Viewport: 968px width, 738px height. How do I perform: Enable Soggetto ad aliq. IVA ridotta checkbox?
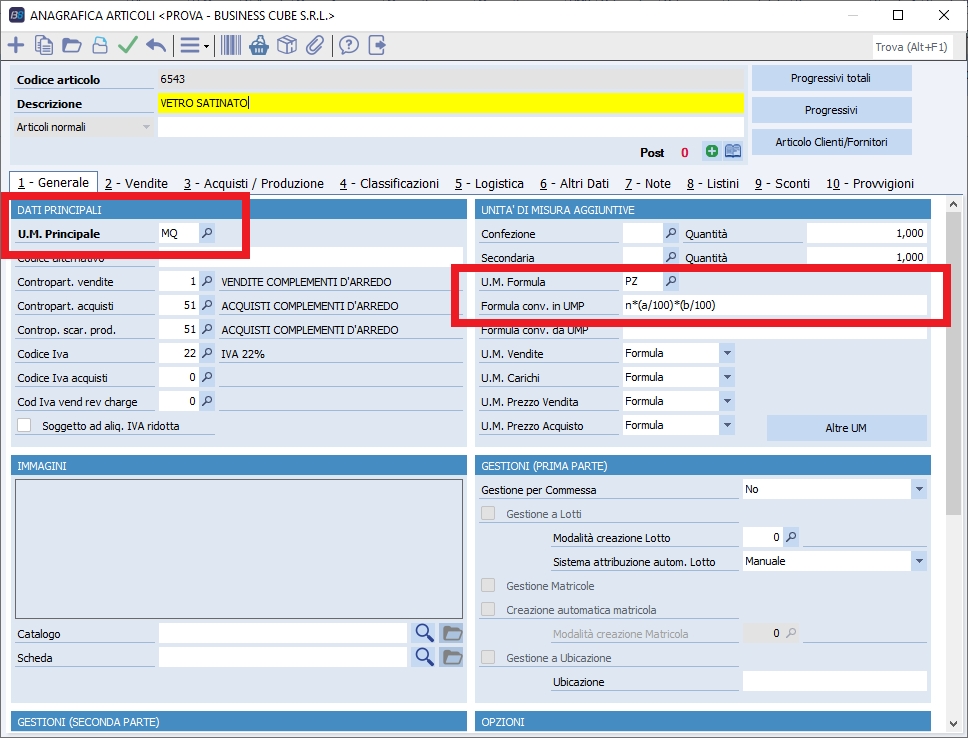click(x=25, y=426)
